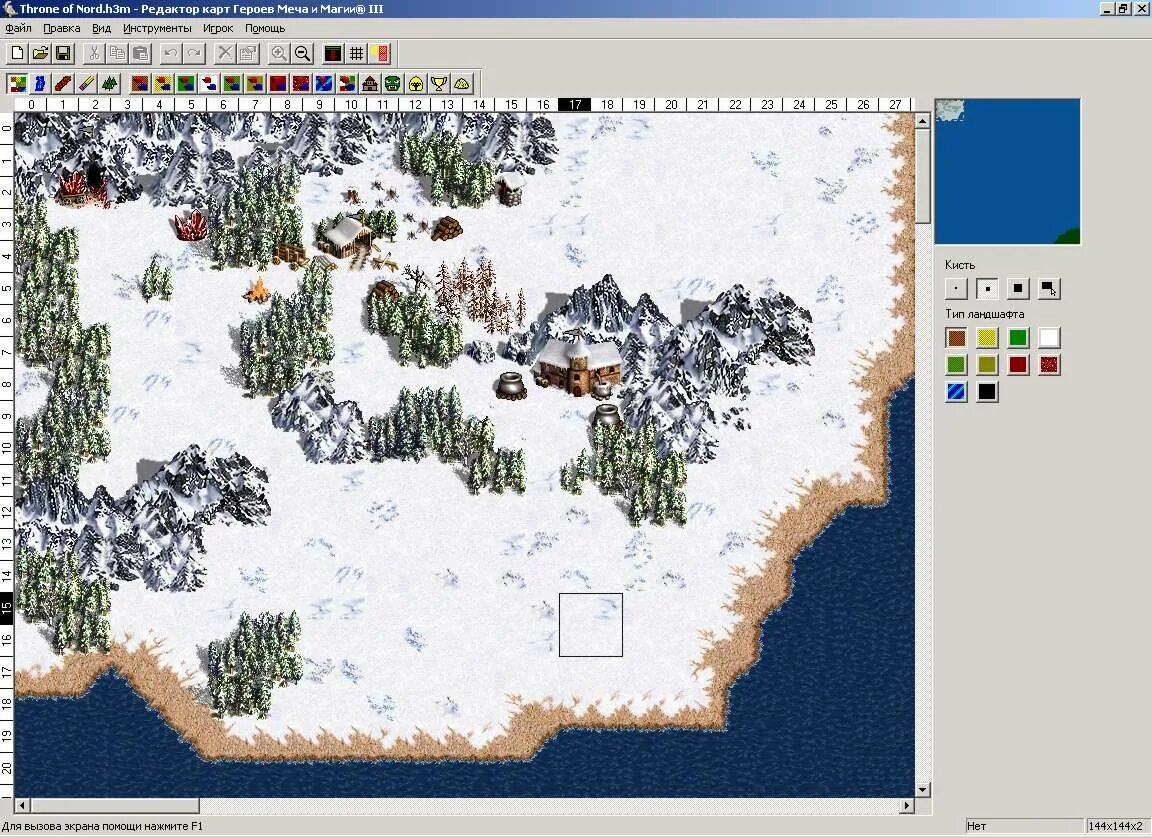Open the Rough objects palette
Viewport: 1152px width, 838px height.
[255, 83]
